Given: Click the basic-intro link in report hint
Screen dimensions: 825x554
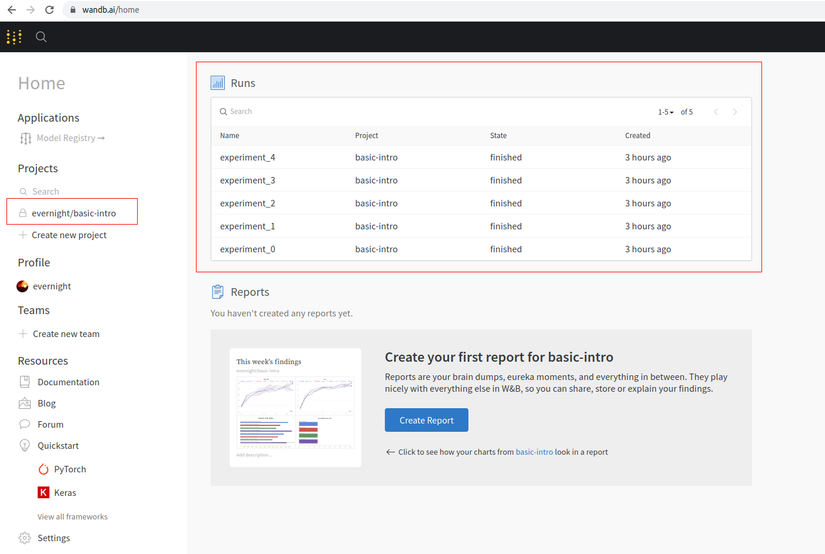Looking at the screenshot, I should point(534,452).
